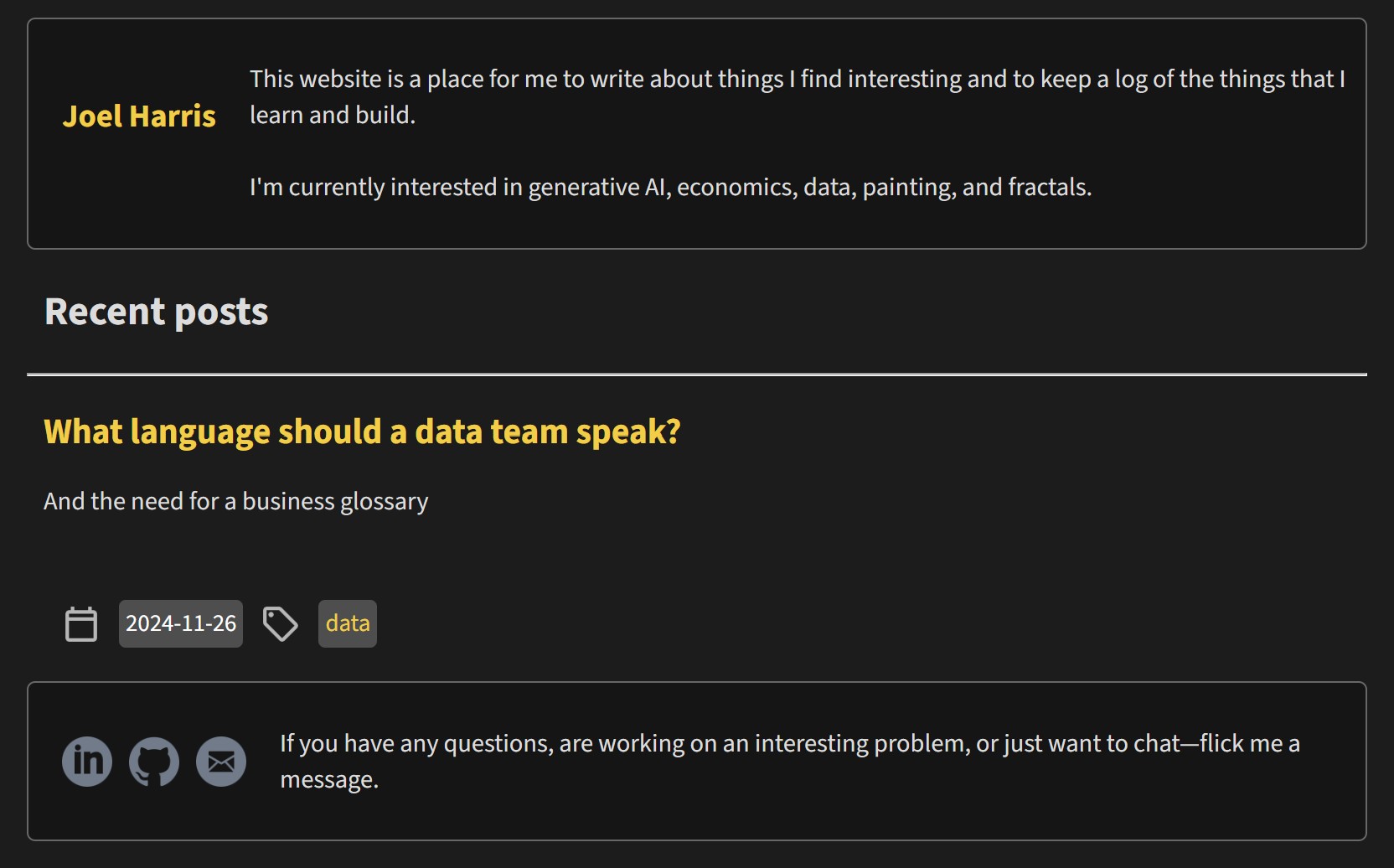Click the 2024-11-26 date badge
Image resolution: width=1394 pixels, height=868 pixels.
point(181,623)
